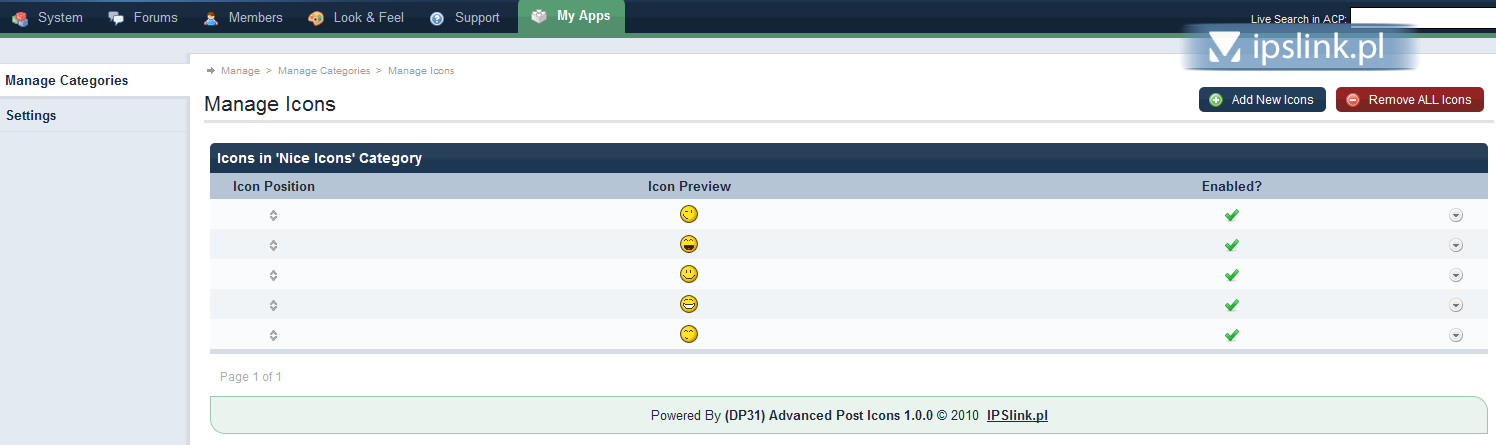Click the green plus icon on Add New Icons
Screen dimensions: 1496x445
pyautogui.click(x=1216, y=100)
